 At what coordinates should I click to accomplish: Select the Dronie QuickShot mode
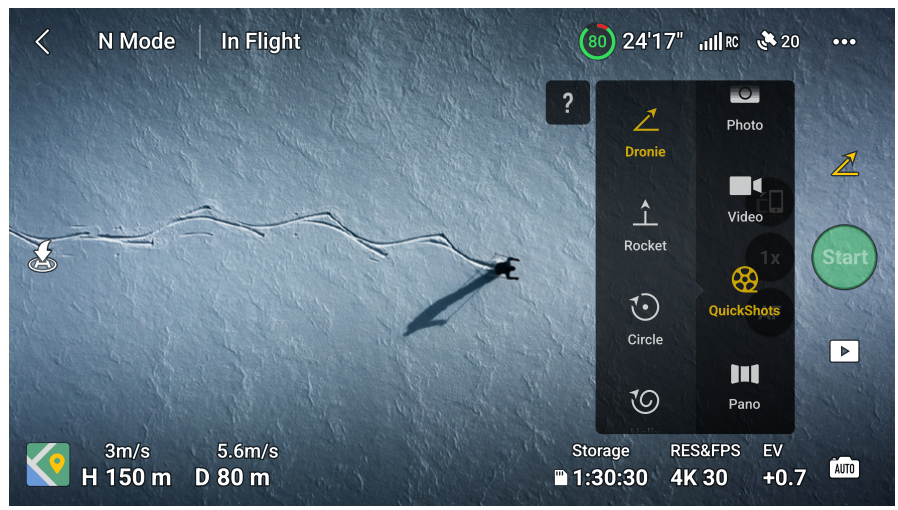coord(645,133)
